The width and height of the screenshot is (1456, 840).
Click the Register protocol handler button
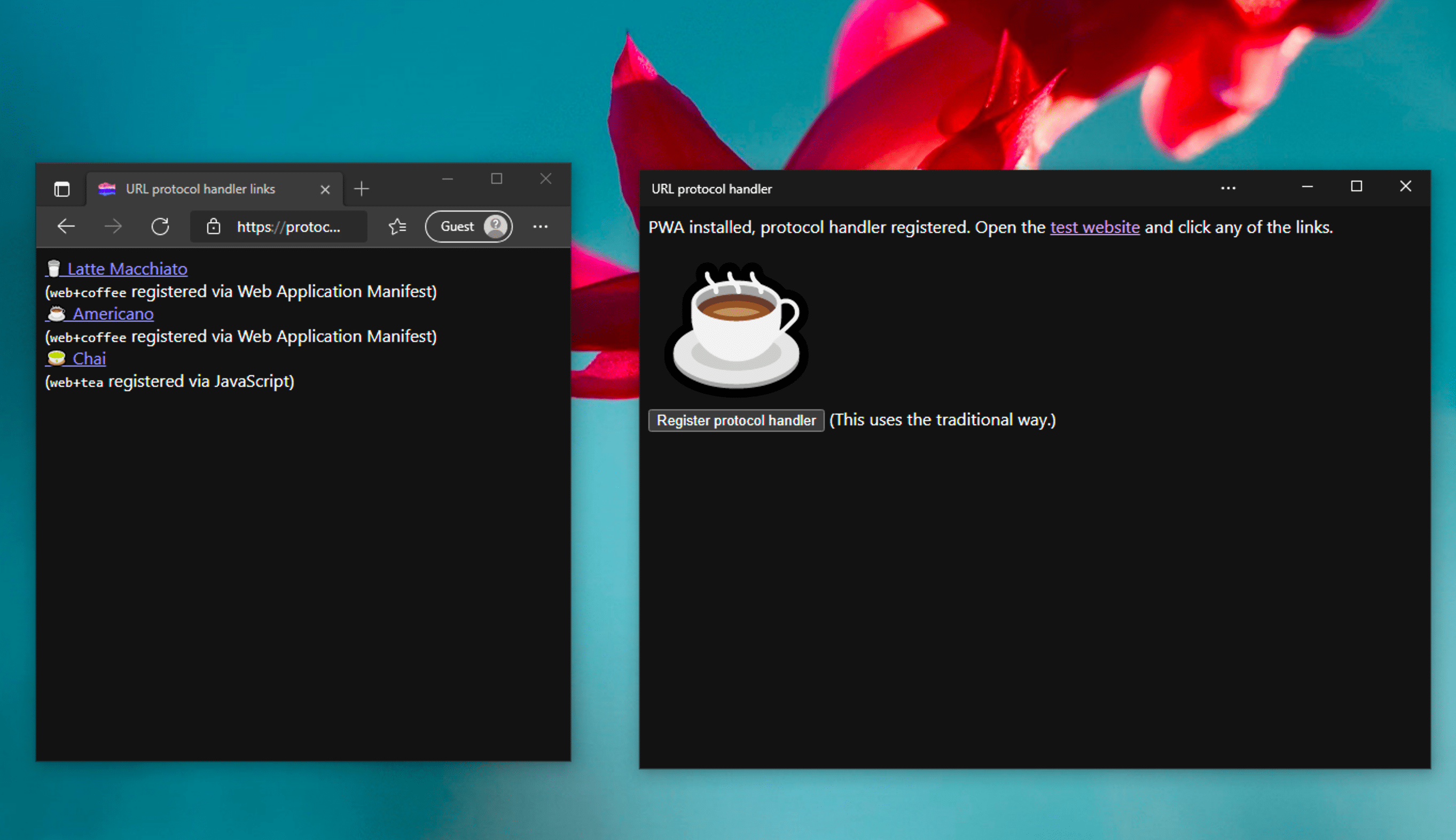pos(735,419)
